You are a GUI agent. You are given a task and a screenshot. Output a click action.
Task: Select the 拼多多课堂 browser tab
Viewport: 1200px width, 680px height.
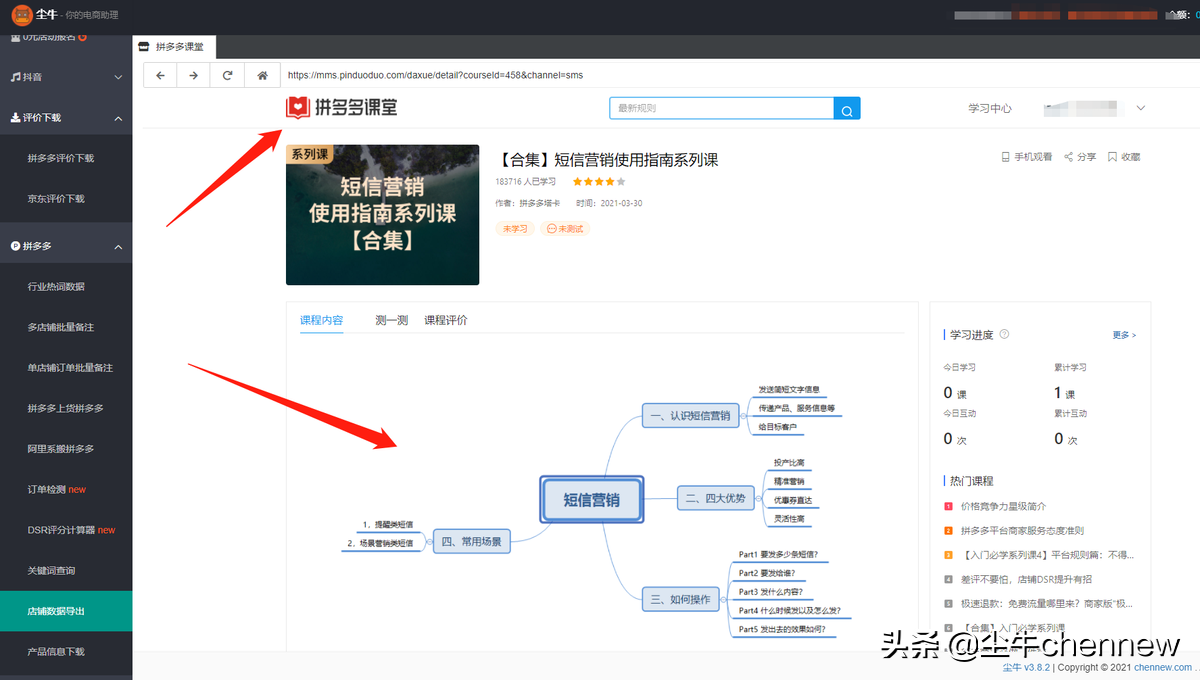click(174, 46)
